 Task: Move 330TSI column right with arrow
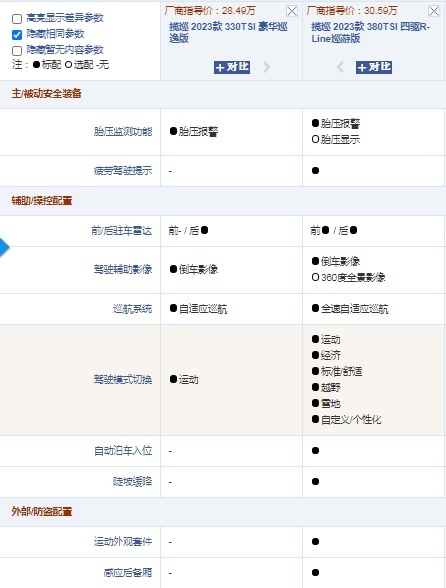click(267, 67)
